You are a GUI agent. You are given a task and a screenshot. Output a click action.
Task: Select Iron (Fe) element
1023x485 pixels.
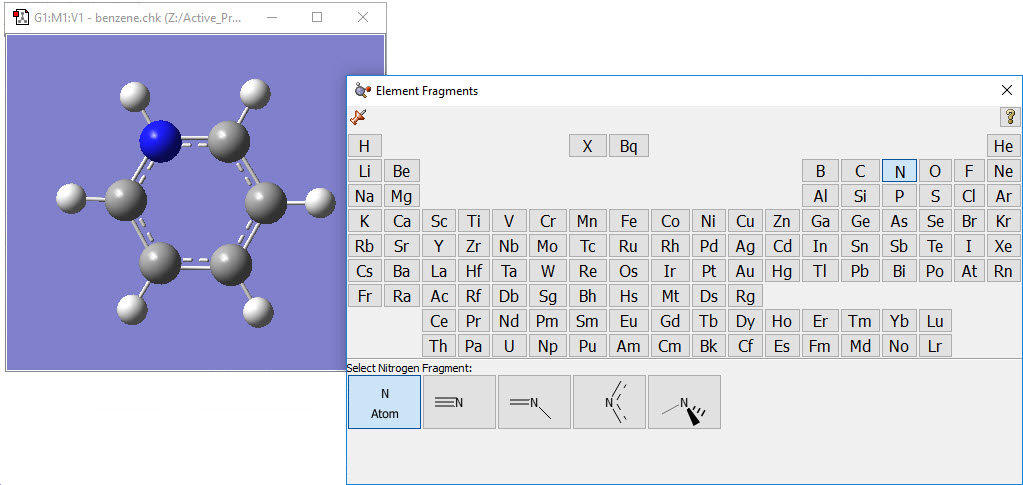click(628, 221)
